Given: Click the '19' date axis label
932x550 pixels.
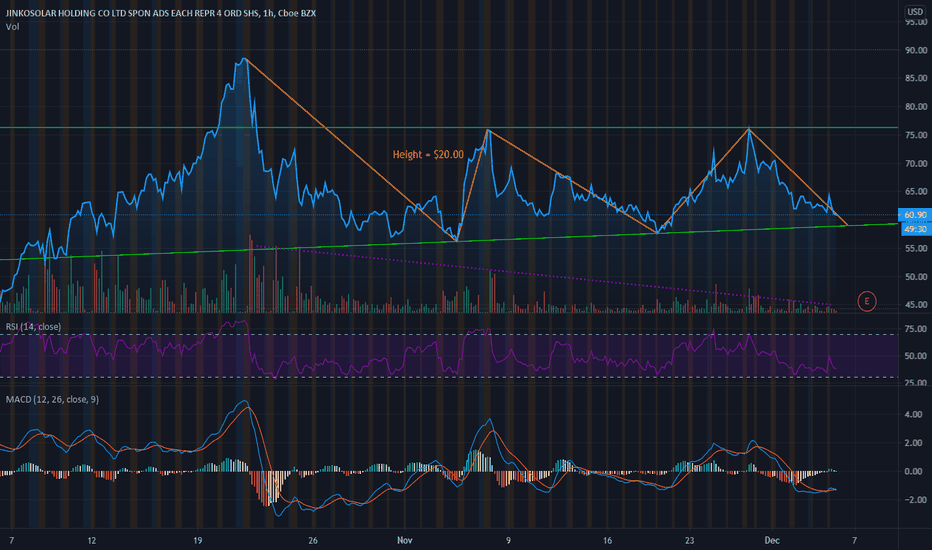Looking at the screenshot, I should coord(197,540).
